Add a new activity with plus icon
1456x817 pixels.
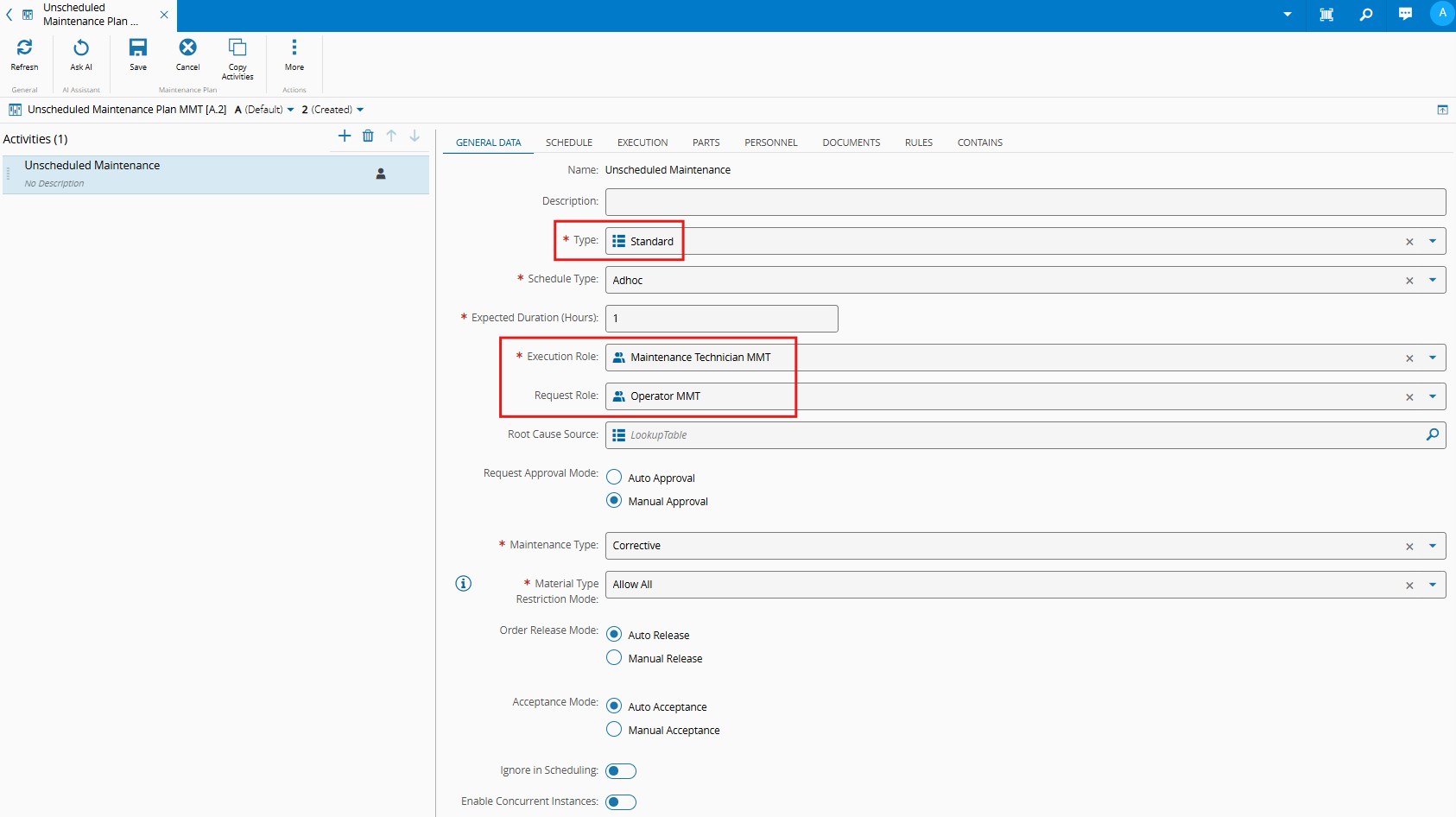click(345, 136)
